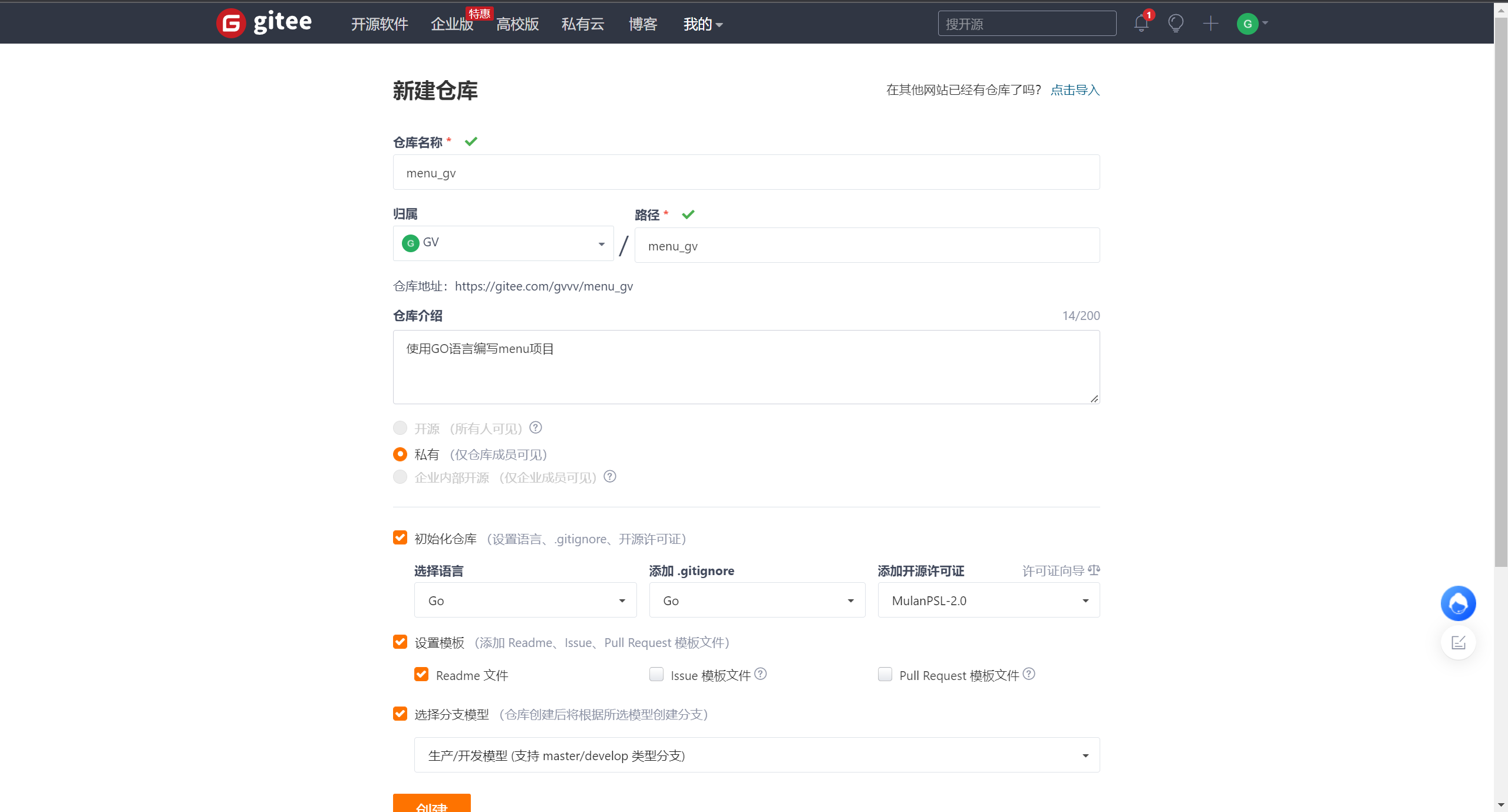Viewport: 1508px width, 812px height.
Task: Click the floating feedback edit icon
Action: [1458, 642]
